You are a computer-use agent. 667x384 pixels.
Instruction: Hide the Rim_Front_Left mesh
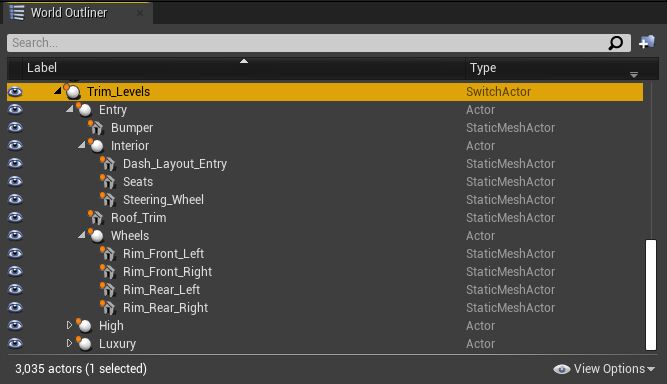tap(15, 253)
